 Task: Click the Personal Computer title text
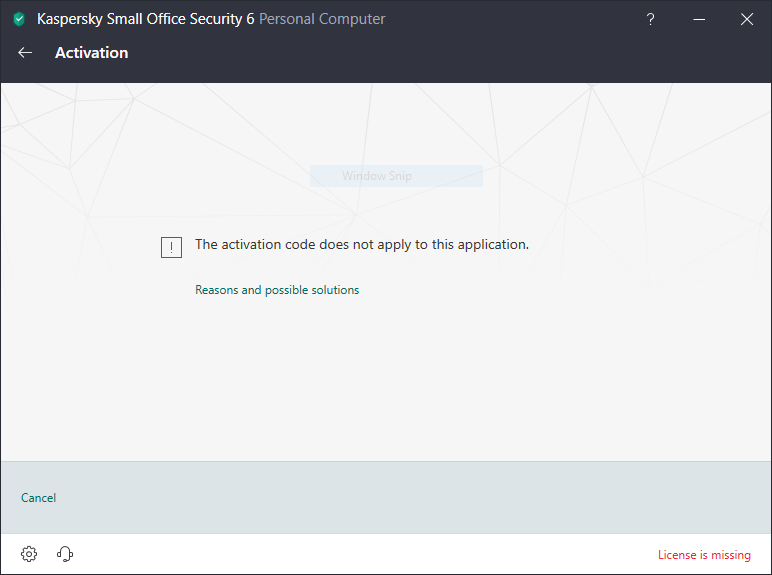[x=322, y=19]
